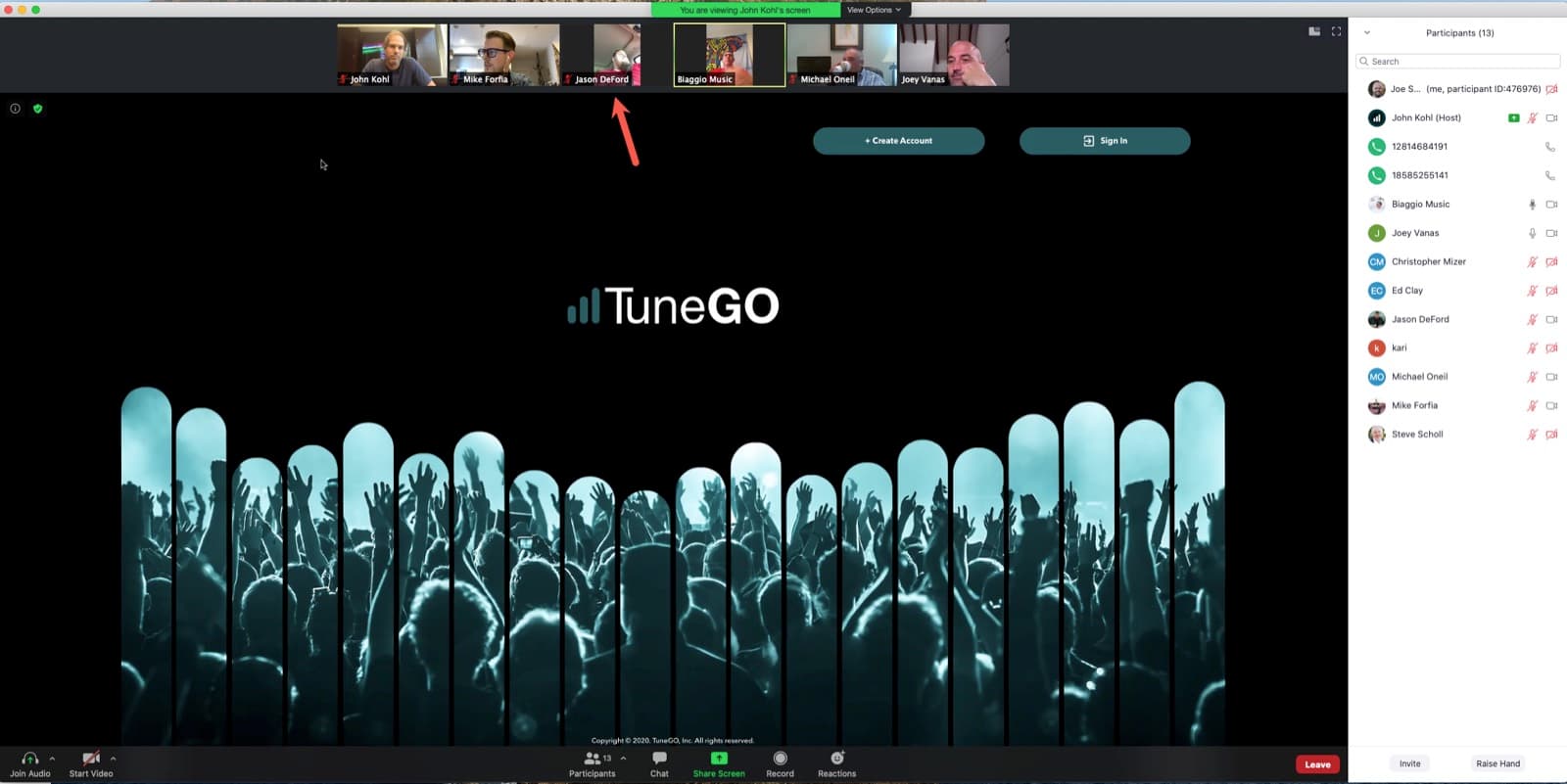This screenshot has height=784, width=1567.
Task: Leave the meeting with the red Leave button
Action: click(1317, 764)
